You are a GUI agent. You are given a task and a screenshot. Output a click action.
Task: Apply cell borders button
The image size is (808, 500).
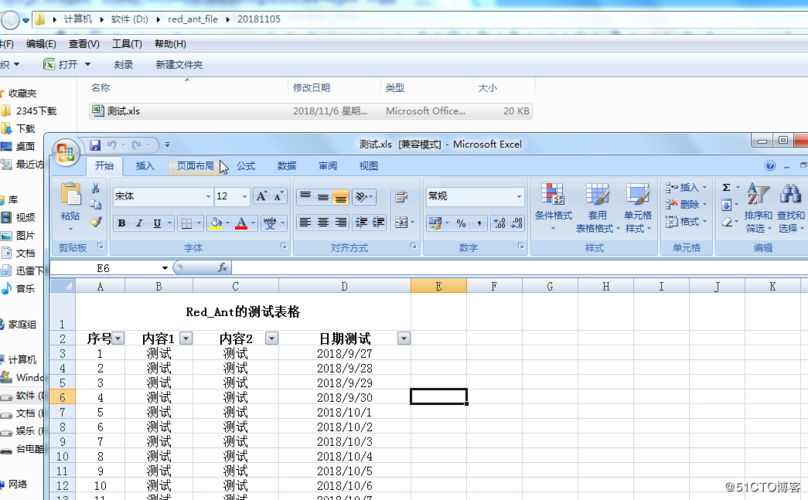187,223
